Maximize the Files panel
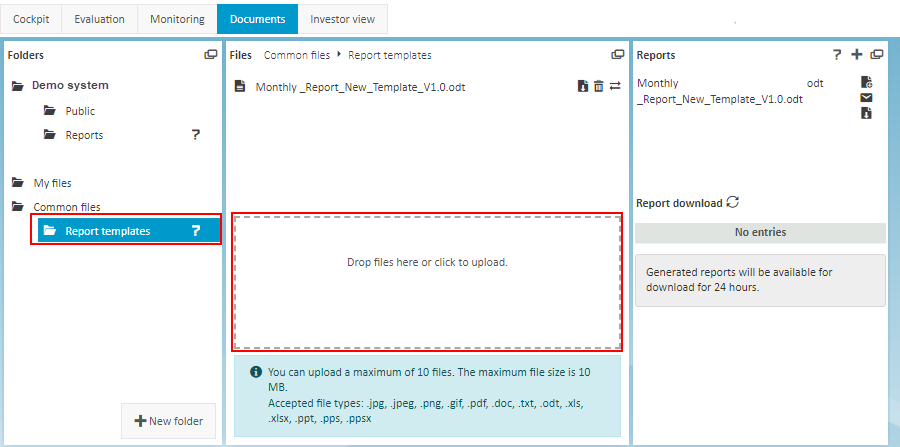The height and width of the screenshot is (447, 900). tap(617, 55)
